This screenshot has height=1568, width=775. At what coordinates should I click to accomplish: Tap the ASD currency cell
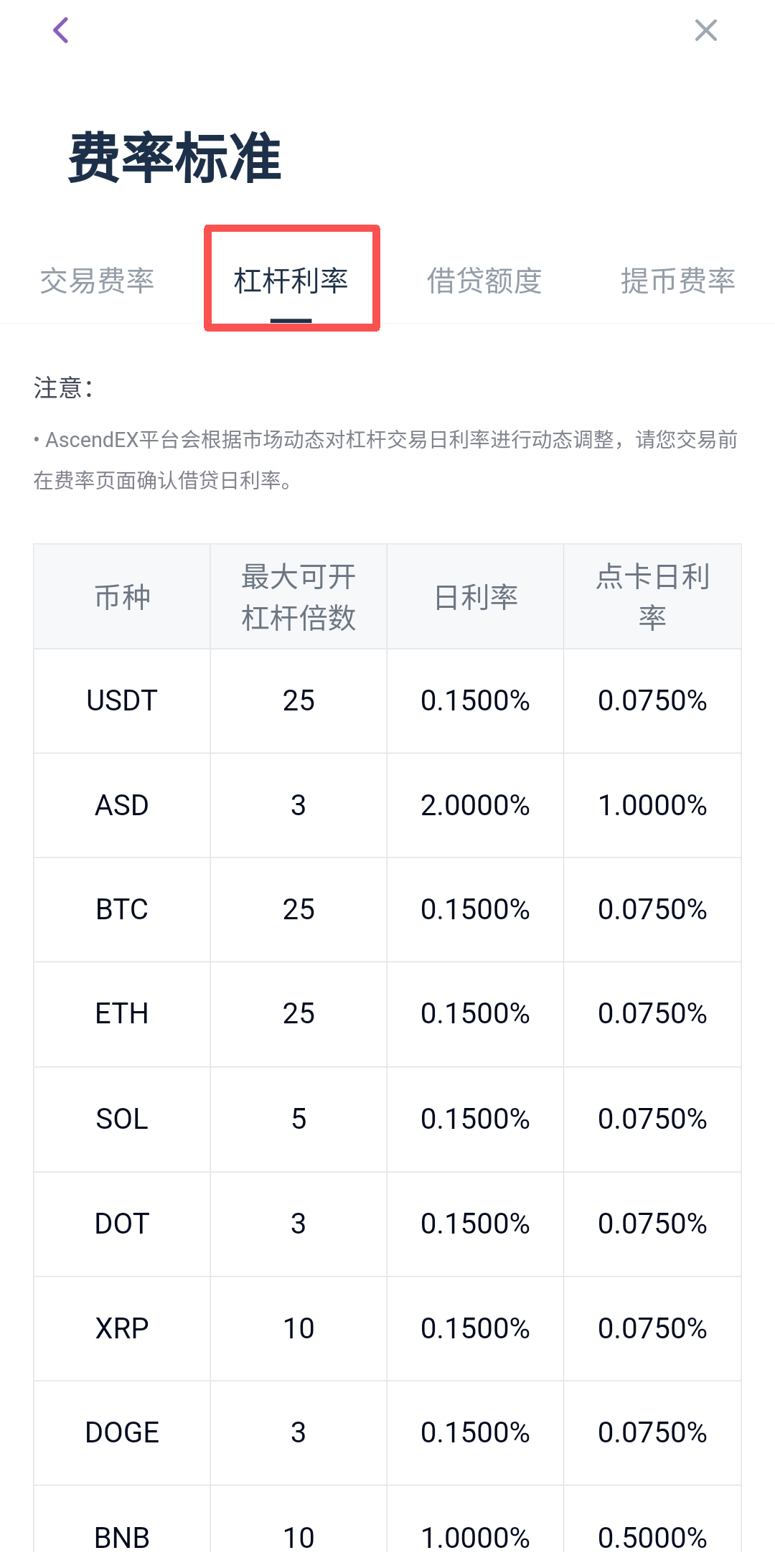coord(122,805)
